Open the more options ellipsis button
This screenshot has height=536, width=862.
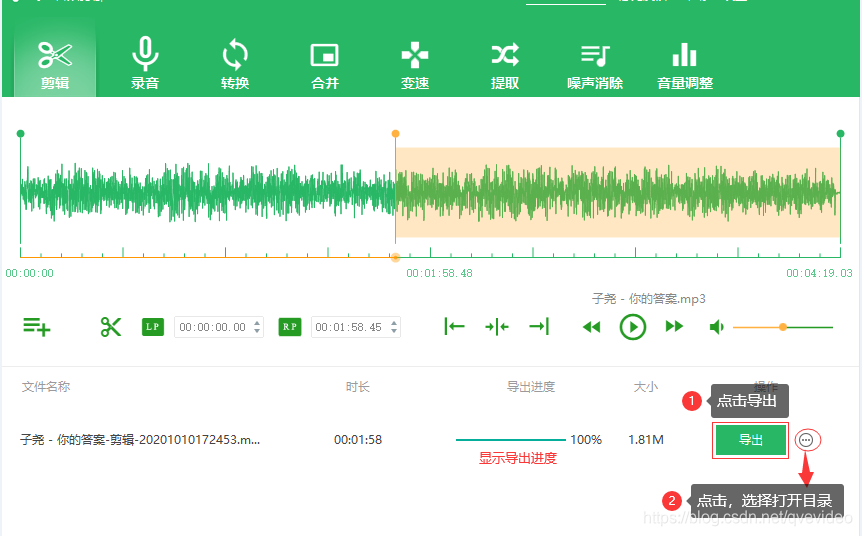pos(806,440)
